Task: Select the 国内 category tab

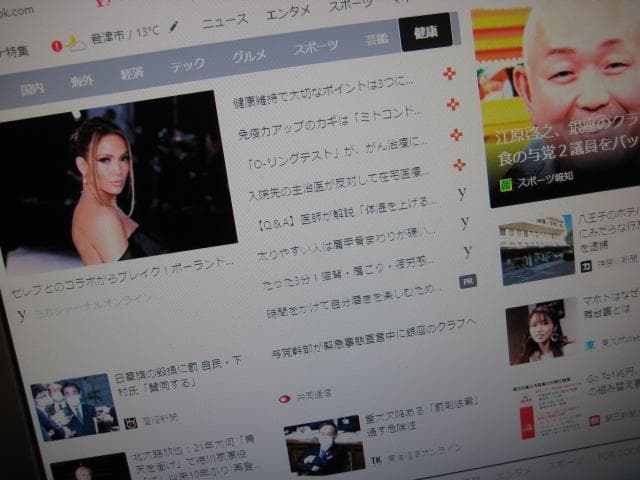Action: click(x=32, y=89)
